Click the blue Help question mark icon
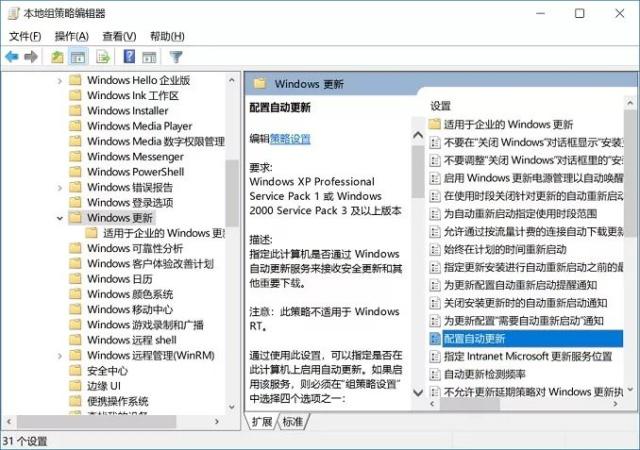Screen dimensions: 640x450 coord(129,57)
